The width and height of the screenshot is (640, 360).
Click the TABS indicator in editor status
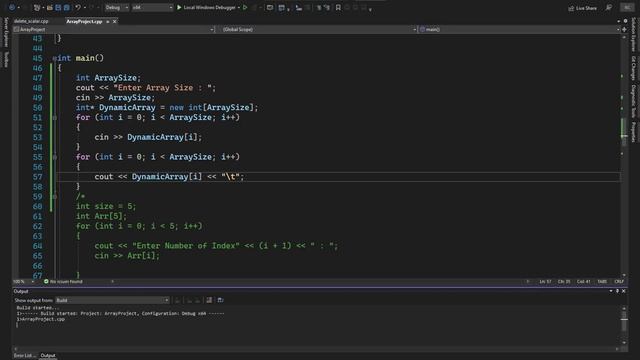(602, 282)
